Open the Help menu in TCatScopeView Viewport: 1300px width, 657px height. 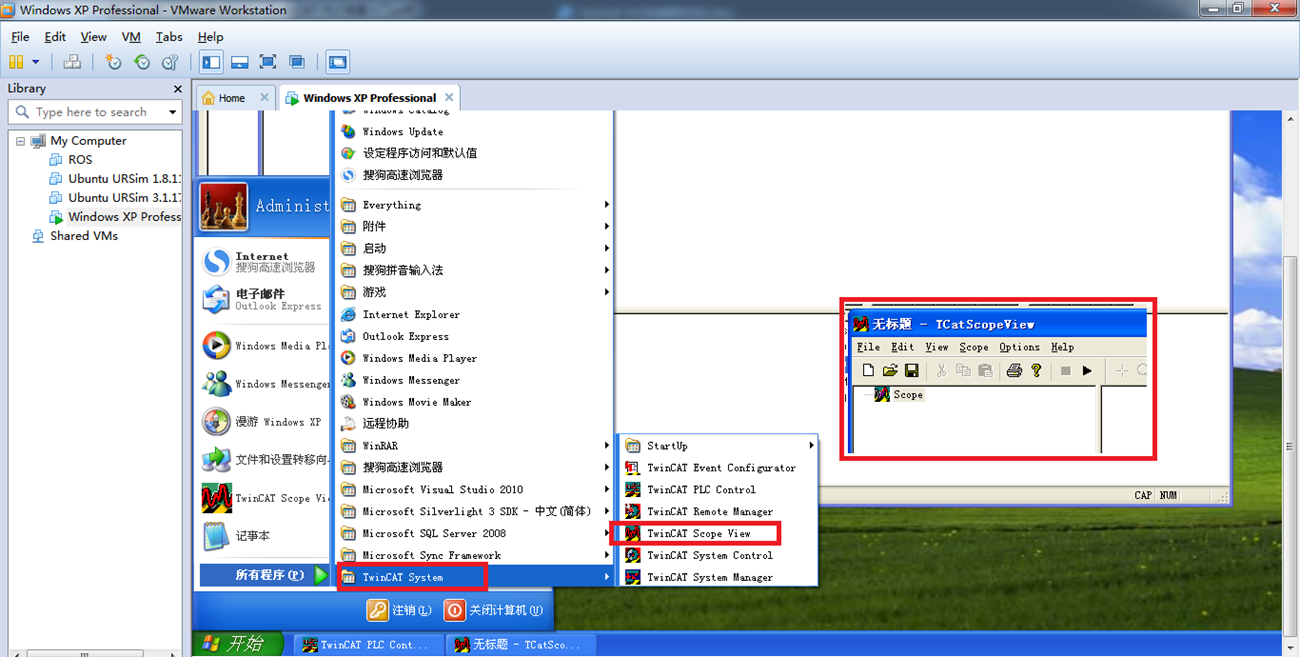click(x=1062, y=347)
